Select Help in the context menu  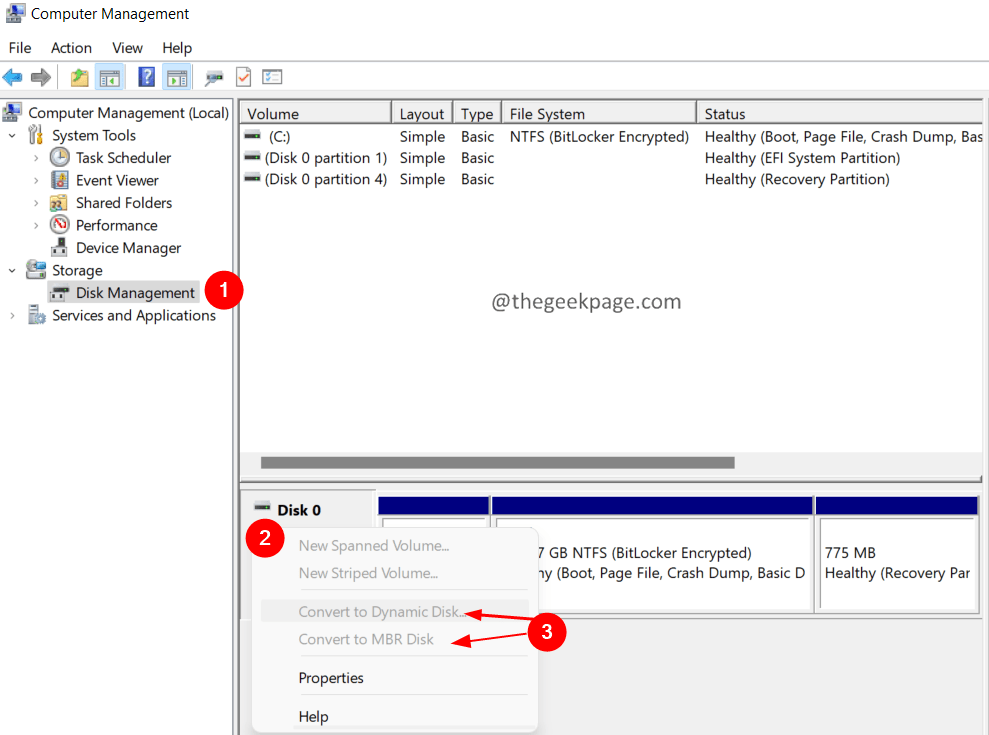click(313, 717)
